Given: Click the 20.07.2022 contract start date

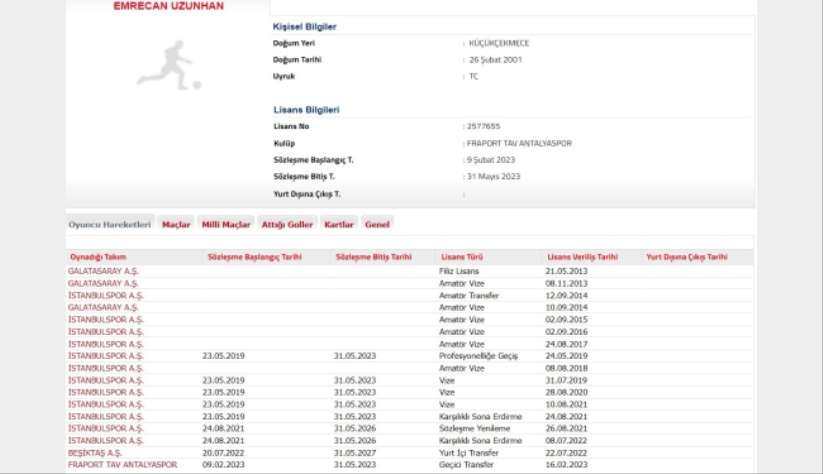Looking at the screenshot, I should [224, 452].
